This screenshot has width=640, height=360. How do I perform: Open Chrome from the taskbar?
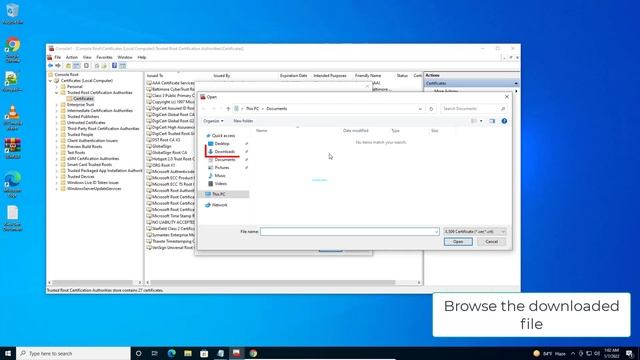pos(253,353)
